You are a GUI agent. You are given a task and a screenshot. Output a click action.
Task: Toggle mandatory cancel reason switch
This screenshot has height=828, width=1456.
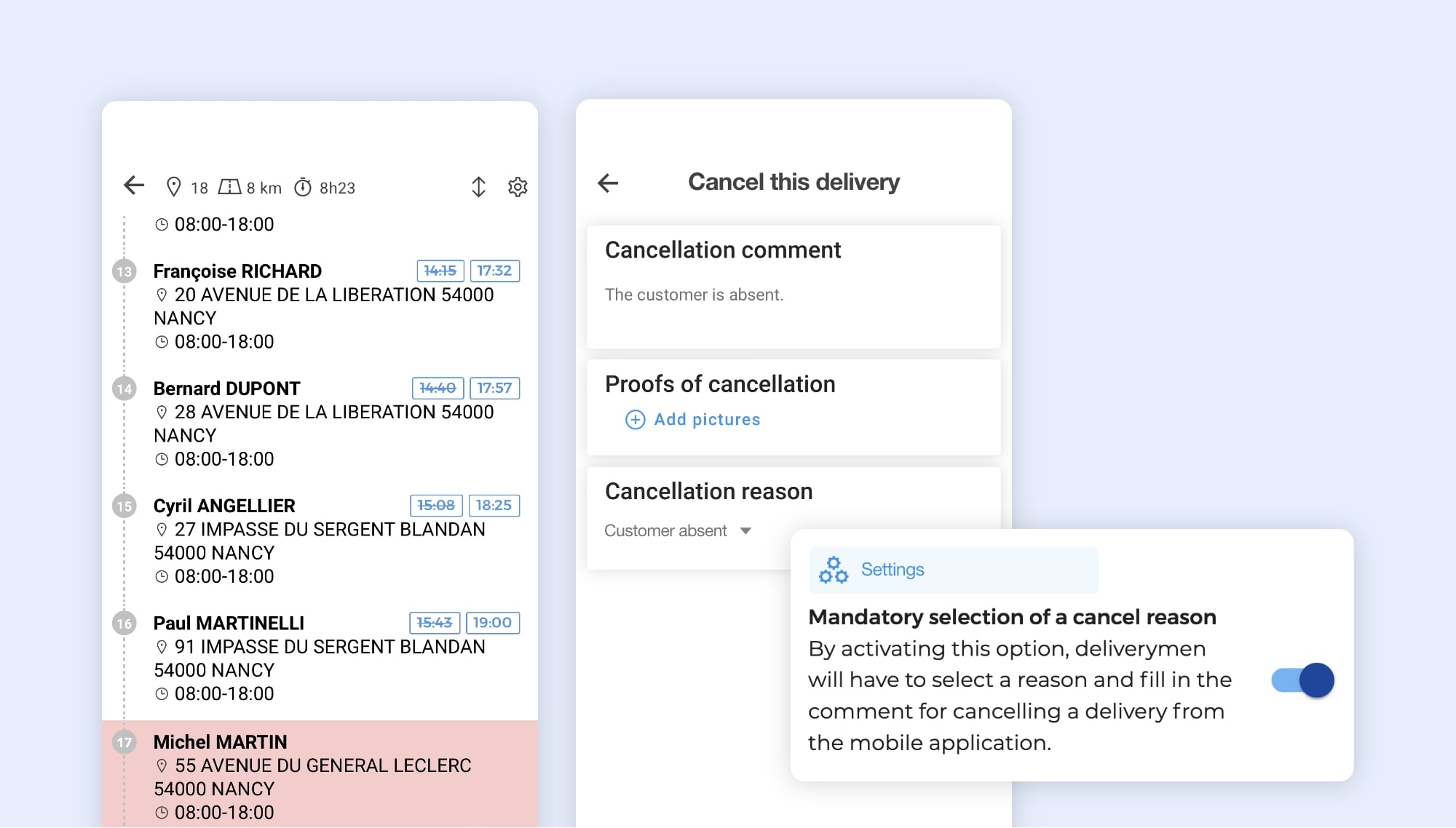pos(1302,681)
